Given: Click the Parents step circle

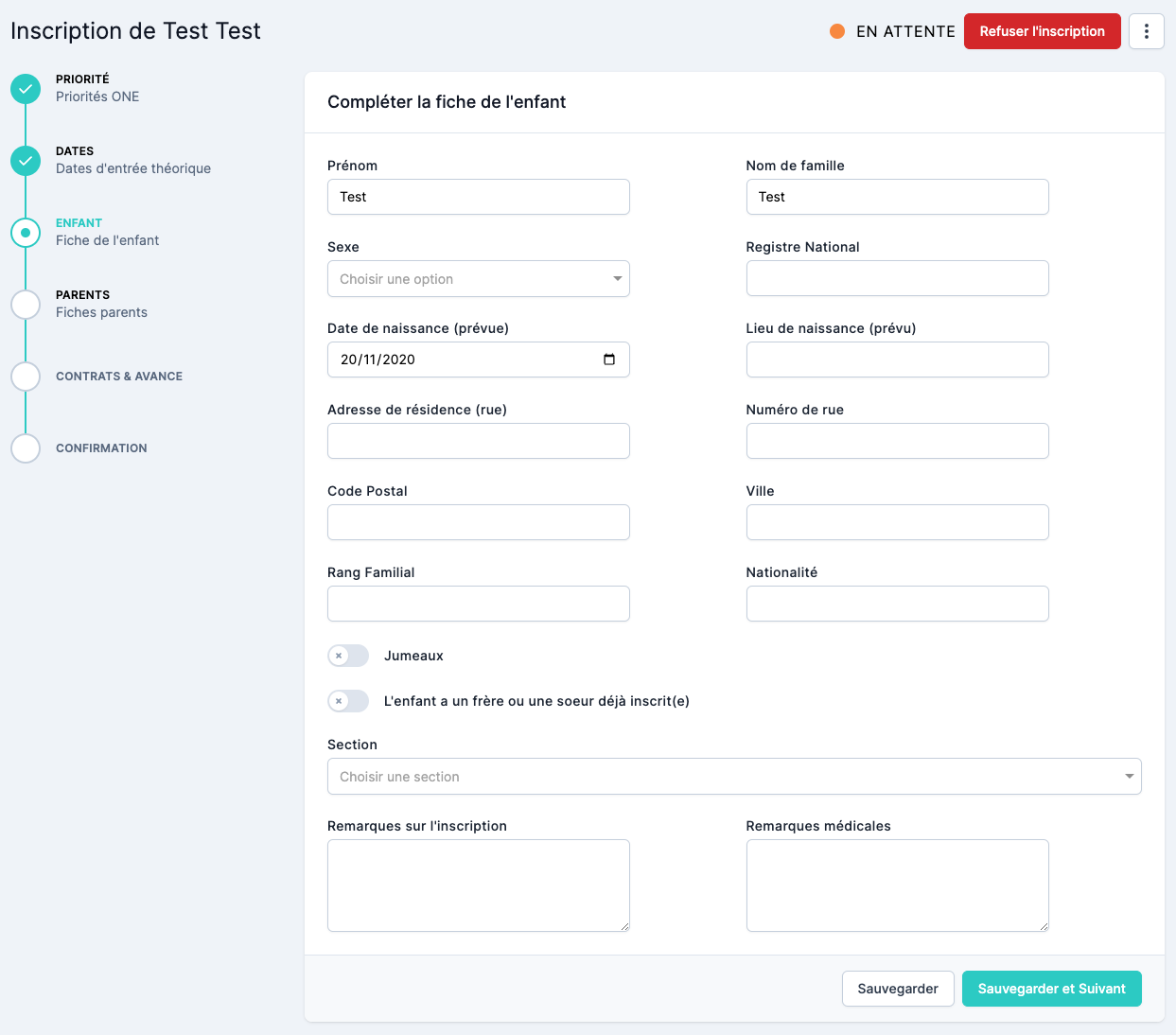Looking at the screenshot, I should pyautogui.click(x=26, y=305).
